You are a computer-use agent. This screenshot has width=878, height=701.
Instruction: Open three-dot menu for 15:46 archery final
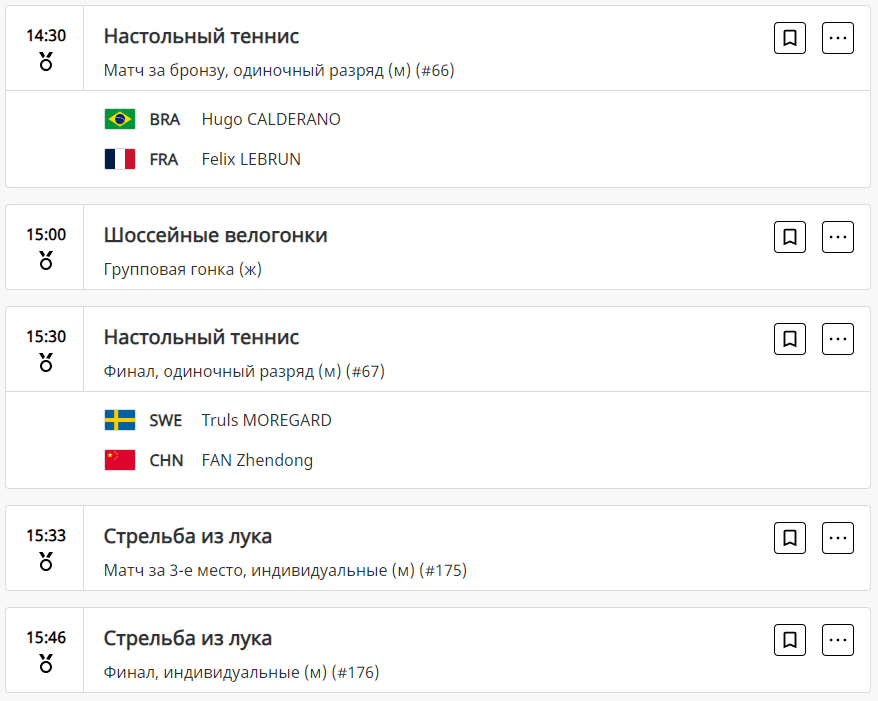coord(838,640)
